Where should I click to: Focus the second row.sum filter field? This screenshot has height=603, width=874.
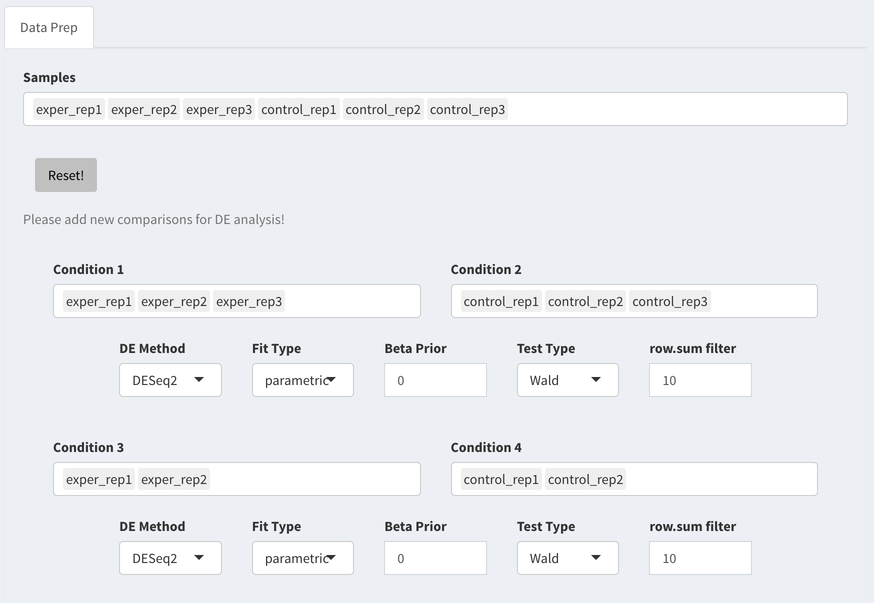700,558
